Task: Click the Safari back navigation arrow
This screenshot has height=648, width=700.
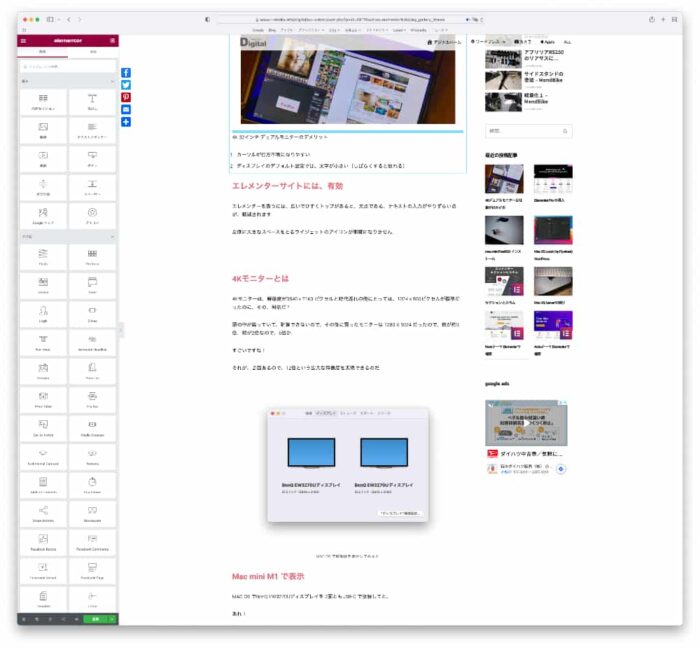Action: (68, 19)
